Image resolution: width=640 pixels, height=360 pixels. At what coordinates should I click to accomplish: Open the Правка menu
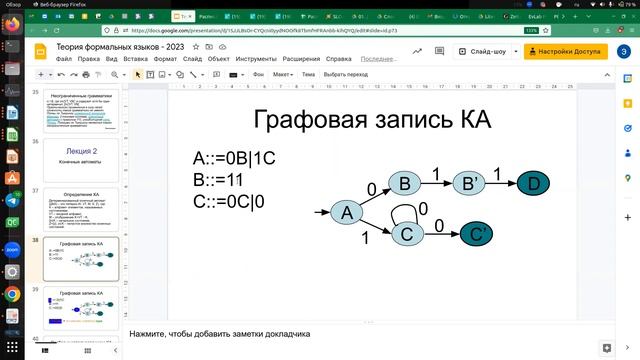(x=89, y=59)
